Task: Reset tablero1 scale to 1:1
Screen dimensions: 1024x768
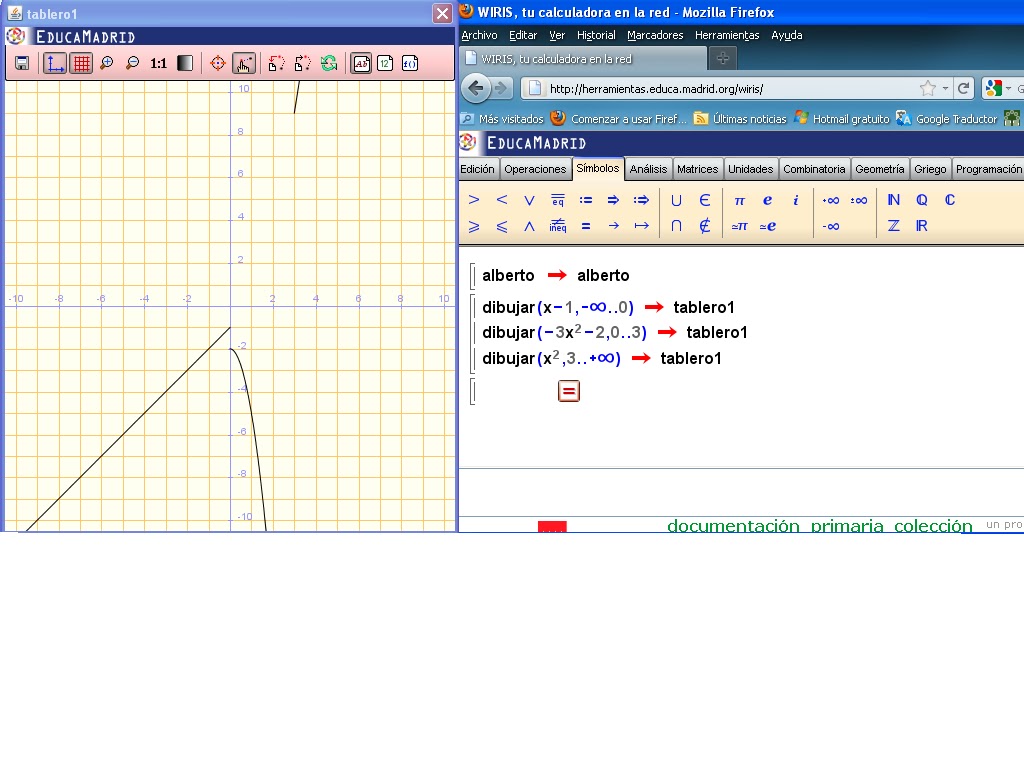Action: point(159,63)
